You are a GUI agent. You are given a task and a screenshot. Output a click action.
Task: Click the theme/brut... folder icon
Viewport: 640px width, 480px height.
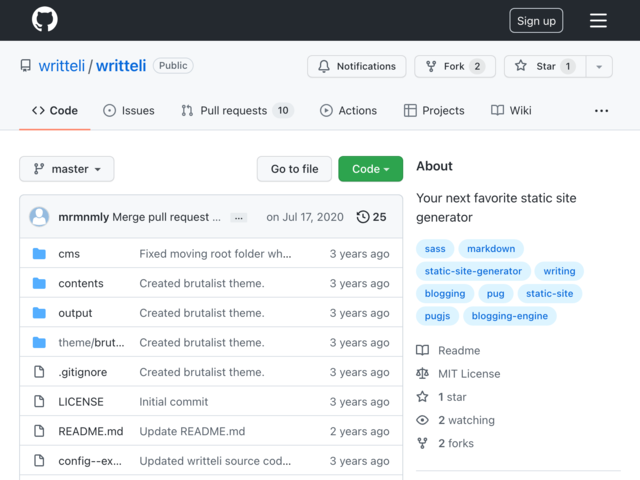click(x=39, y=342)
